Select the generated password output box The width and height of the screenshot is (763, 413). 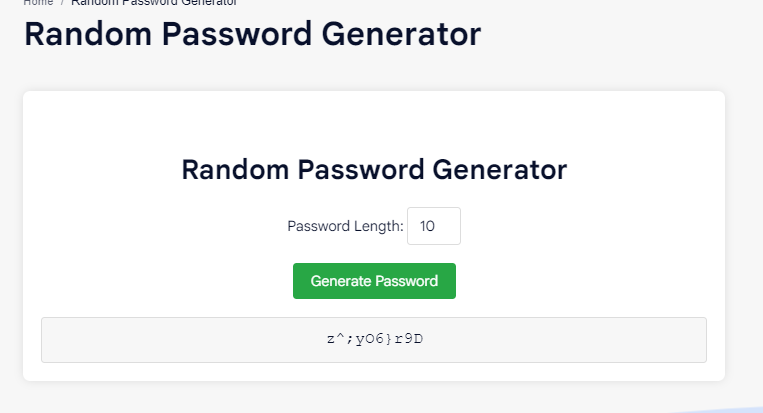tap(374, 340)
